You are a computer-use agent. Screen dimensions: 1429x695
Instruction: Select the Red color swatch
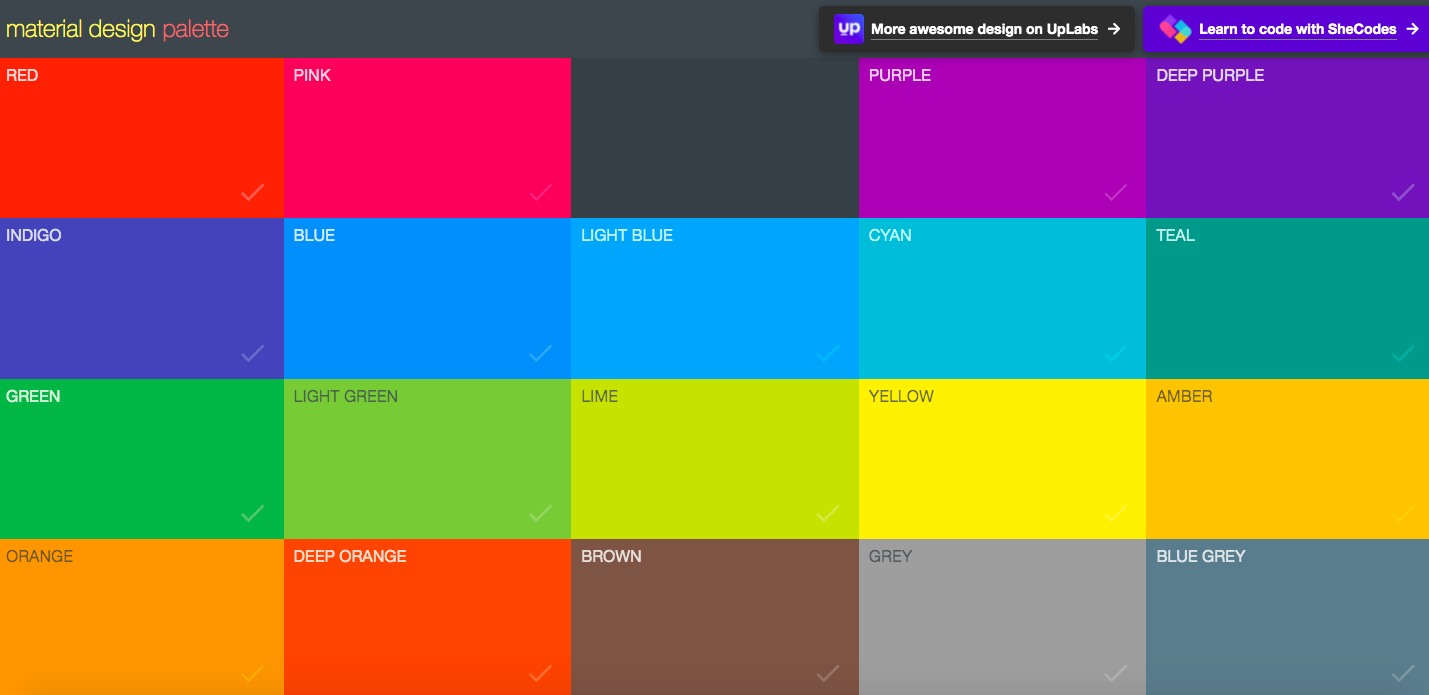(x=142, y=137)
